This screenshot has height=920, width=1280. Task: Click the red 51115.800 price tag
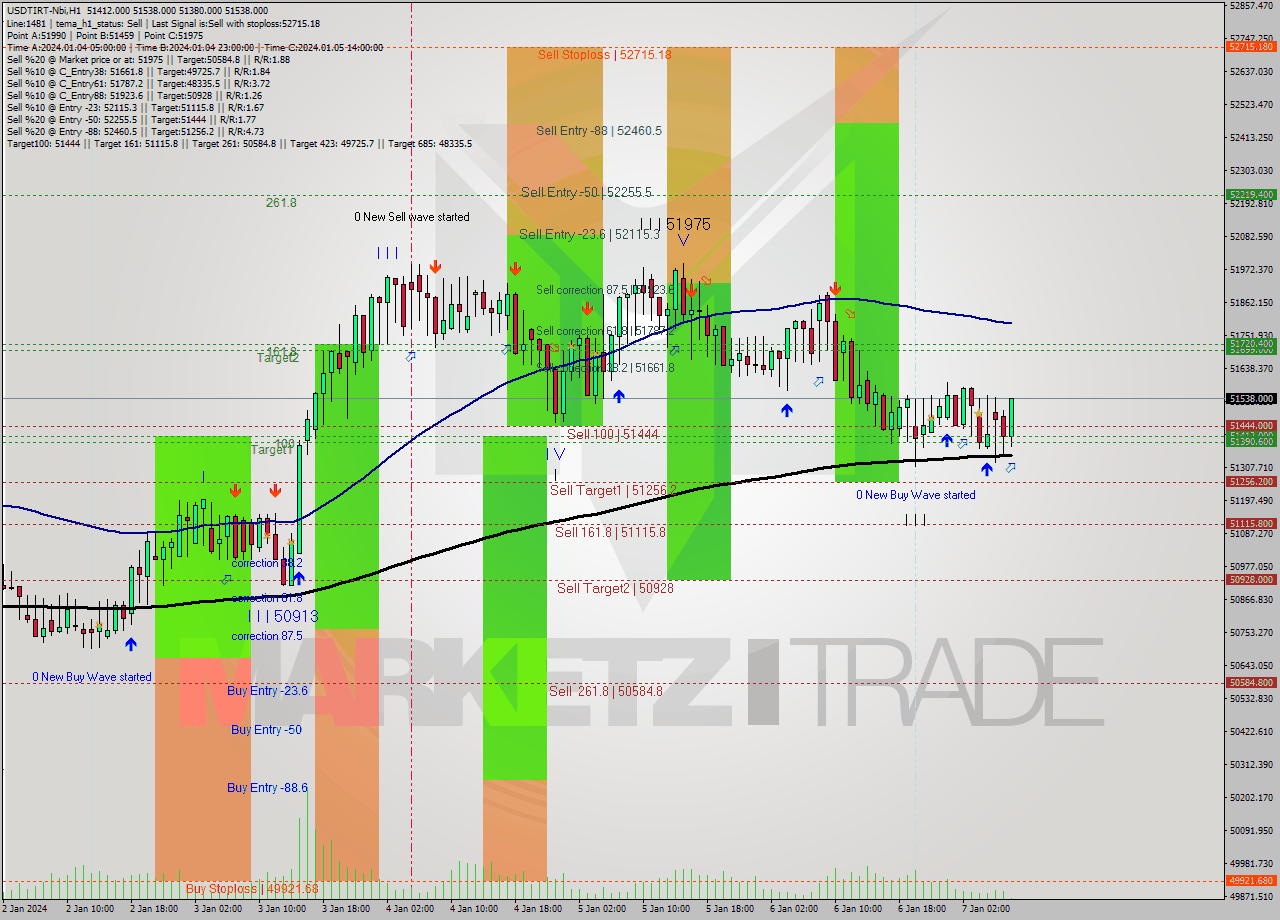(x=1251, y=524)
